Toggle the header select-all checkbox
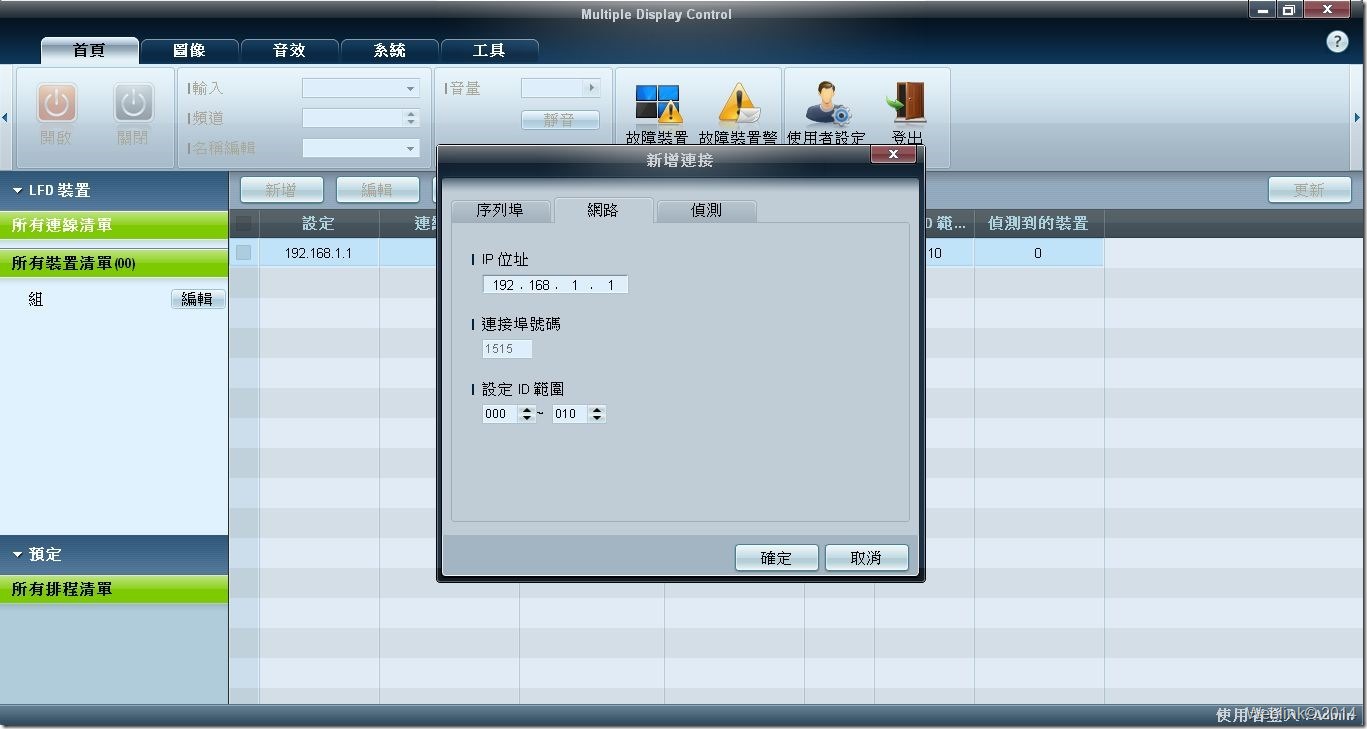The height and width of the screenshot is (729, 1367). tap(243, 223)
